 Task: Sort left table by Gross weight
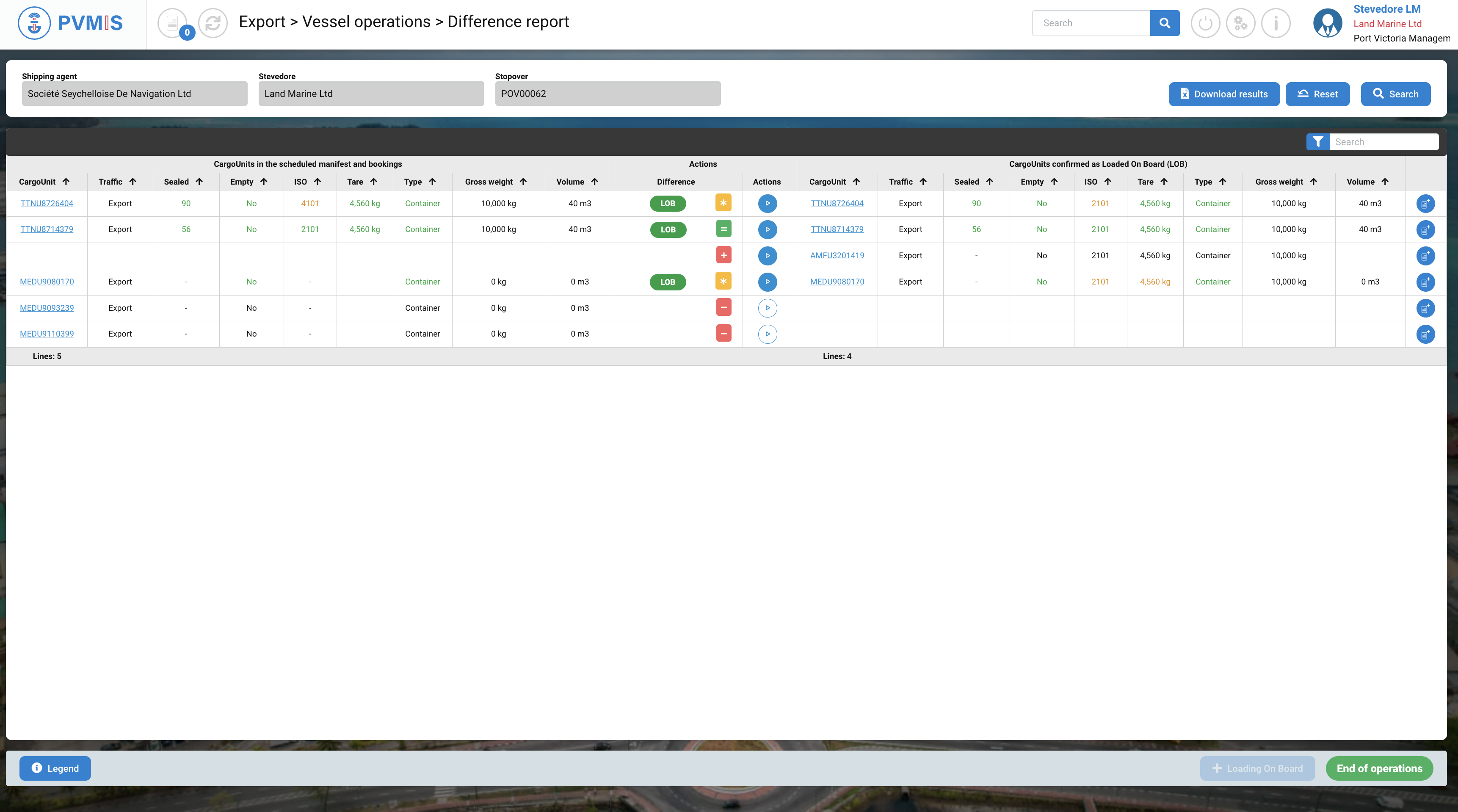(x=523, y=182)
